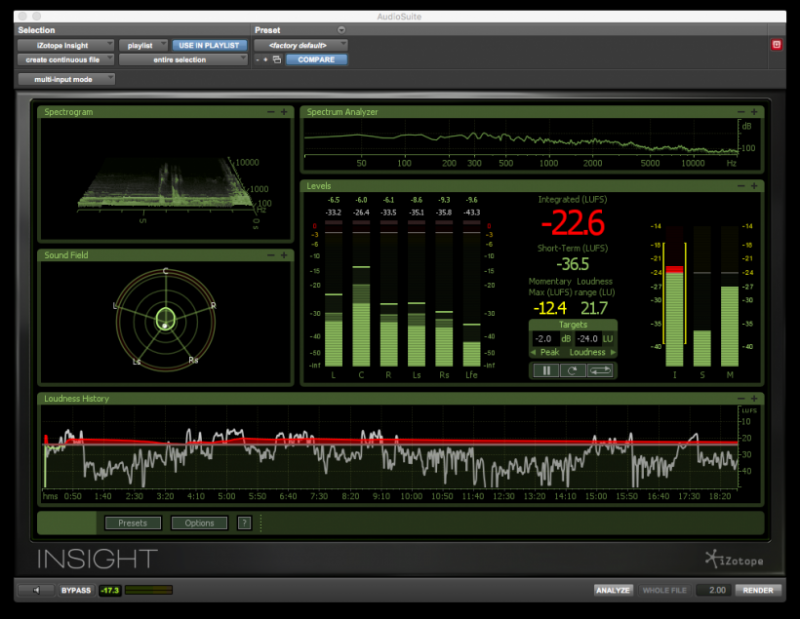Image resolution: width=800 pixels, height=619 pixels.
Task: Toggle the BYPASS button
Action: pyautogui.click(x=76, y=590)
